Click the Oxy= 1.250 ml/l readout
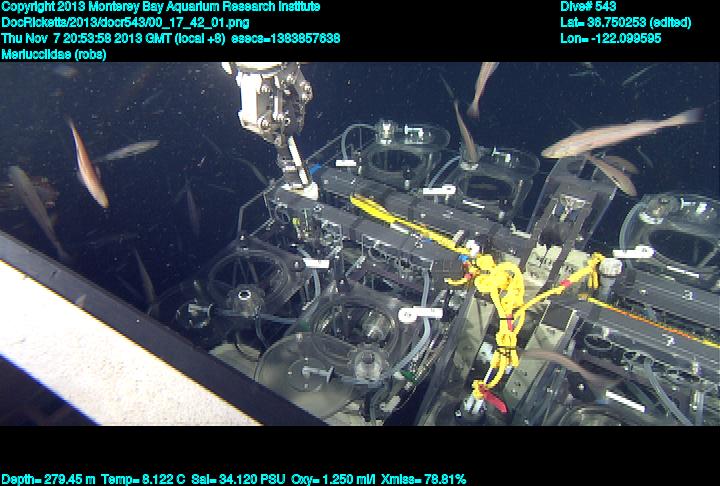 coord(333,479)
